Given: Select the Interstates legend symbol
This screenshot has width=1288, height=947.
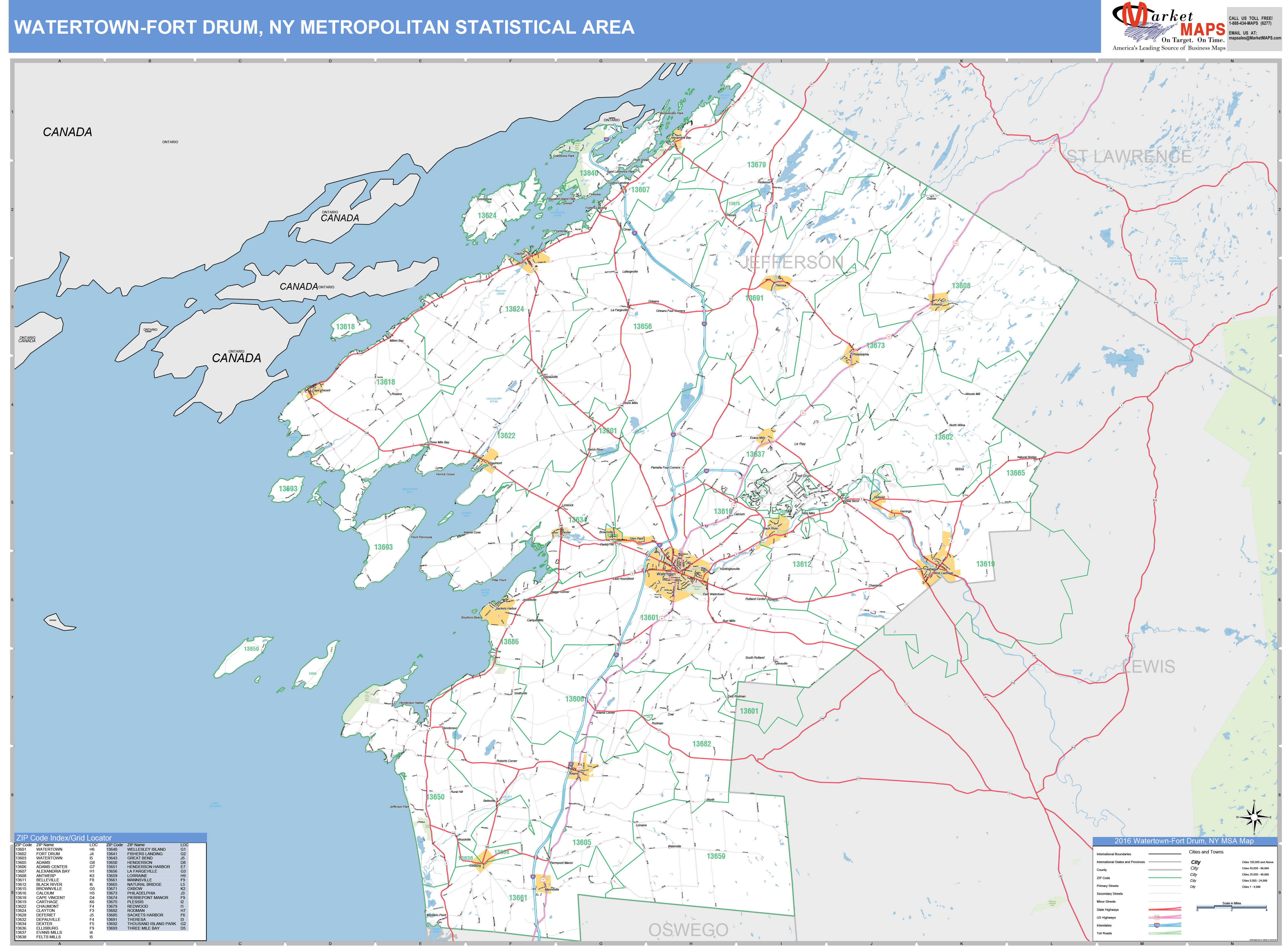Looking at the screenshot, I should coord(1157,925).
